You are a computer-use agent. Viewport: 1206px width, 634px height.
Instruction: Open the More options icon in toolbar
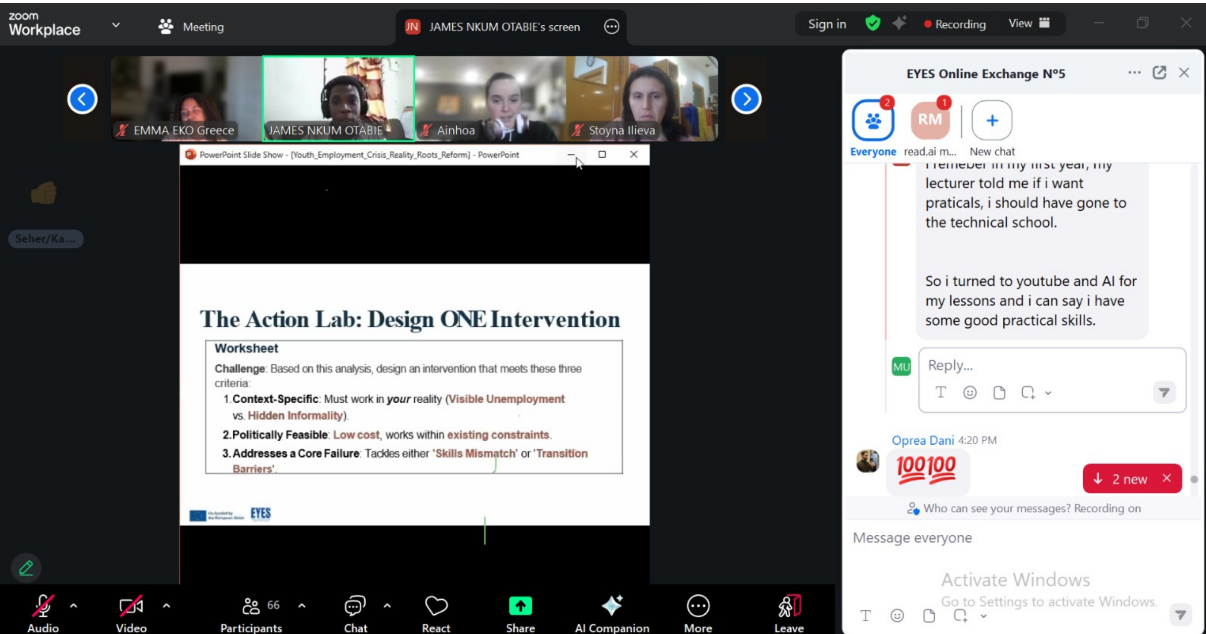698,607
